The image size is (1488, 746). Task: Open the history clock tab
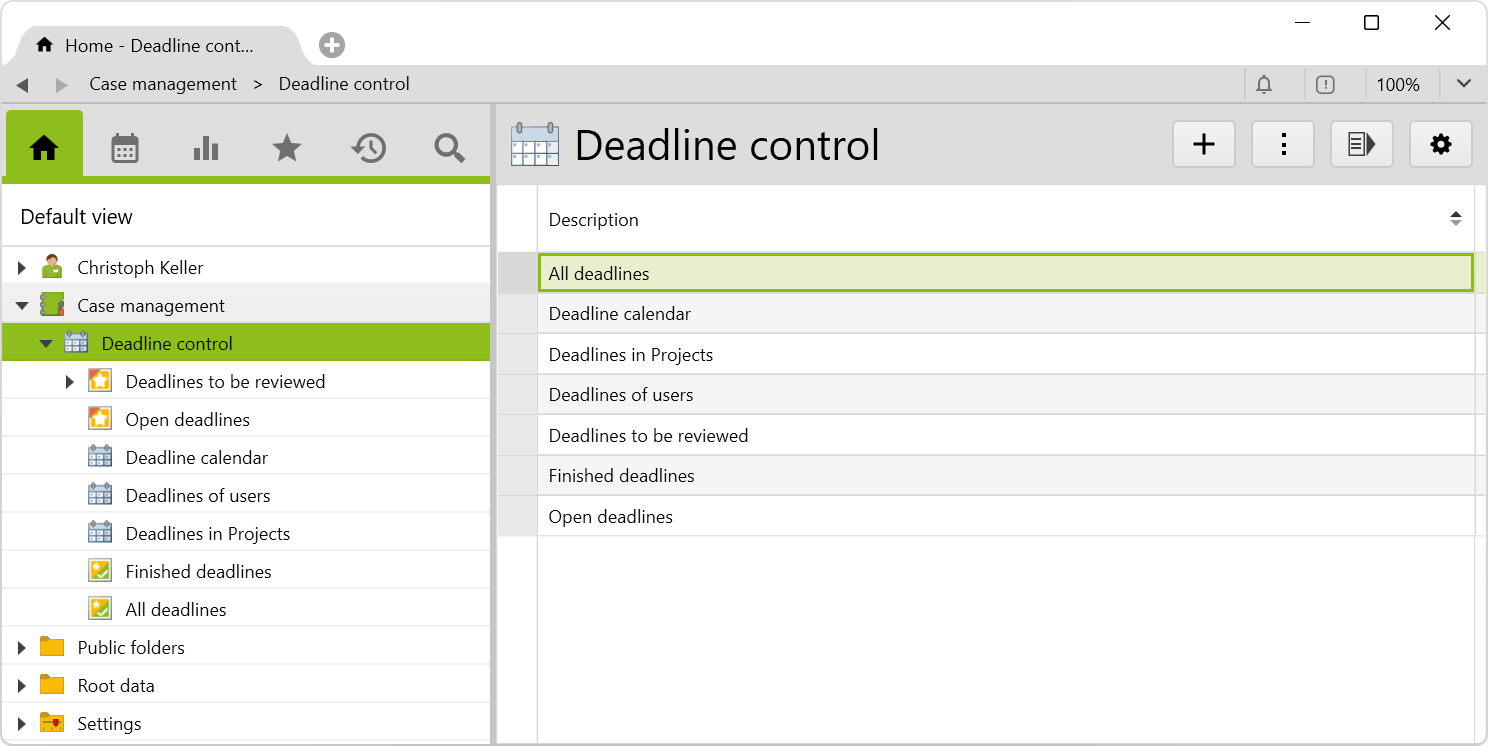pyautogui.click(x=368, y=148)
